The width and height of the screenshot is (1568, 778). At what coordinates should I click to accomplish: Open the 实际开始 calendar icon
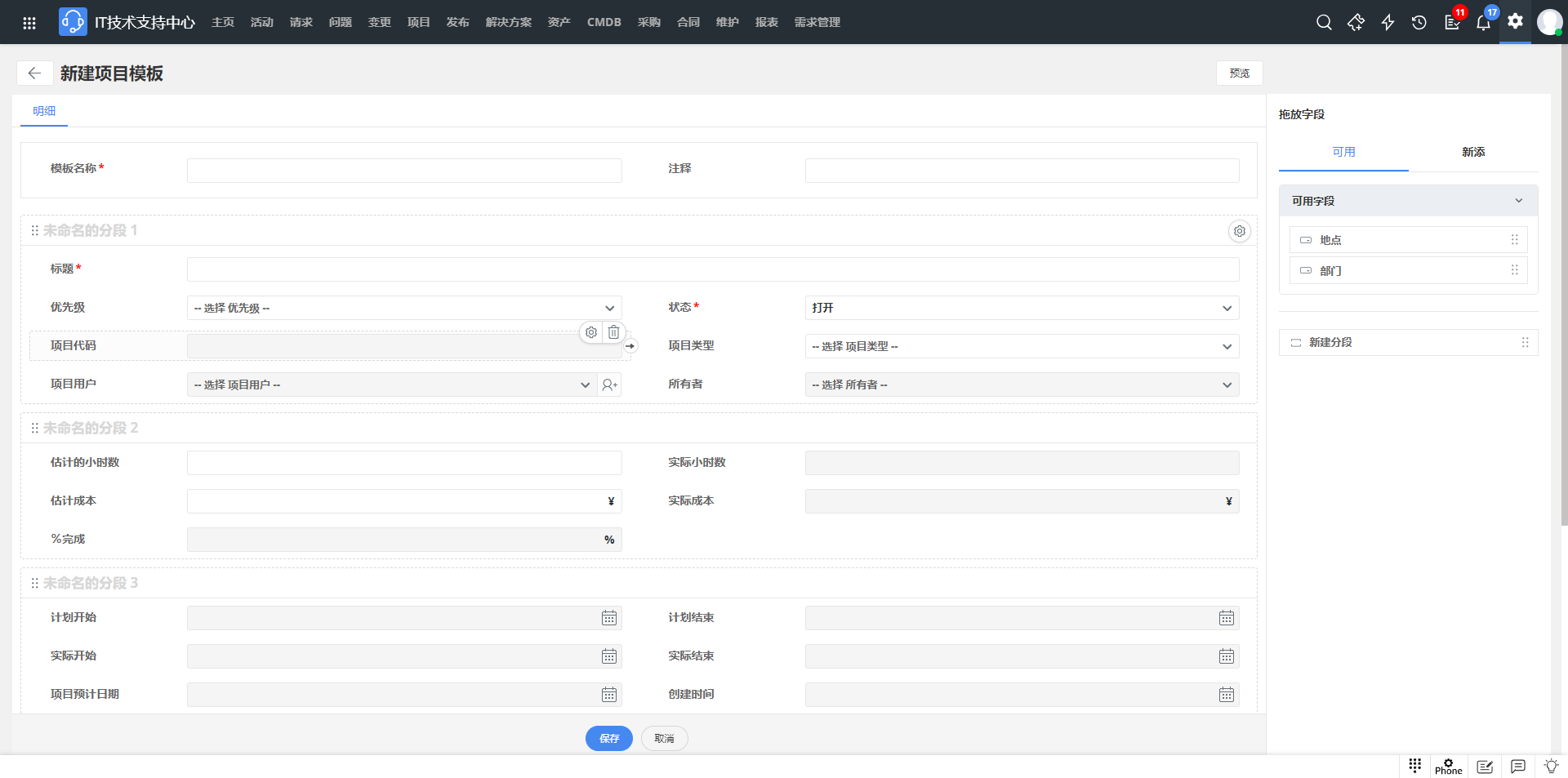pyautogui.click(x=609, y=656)
